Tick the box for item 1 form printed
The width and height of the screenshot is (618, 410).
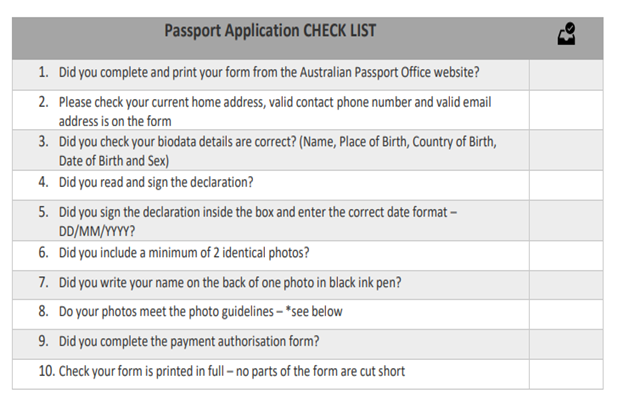(566, 73)
